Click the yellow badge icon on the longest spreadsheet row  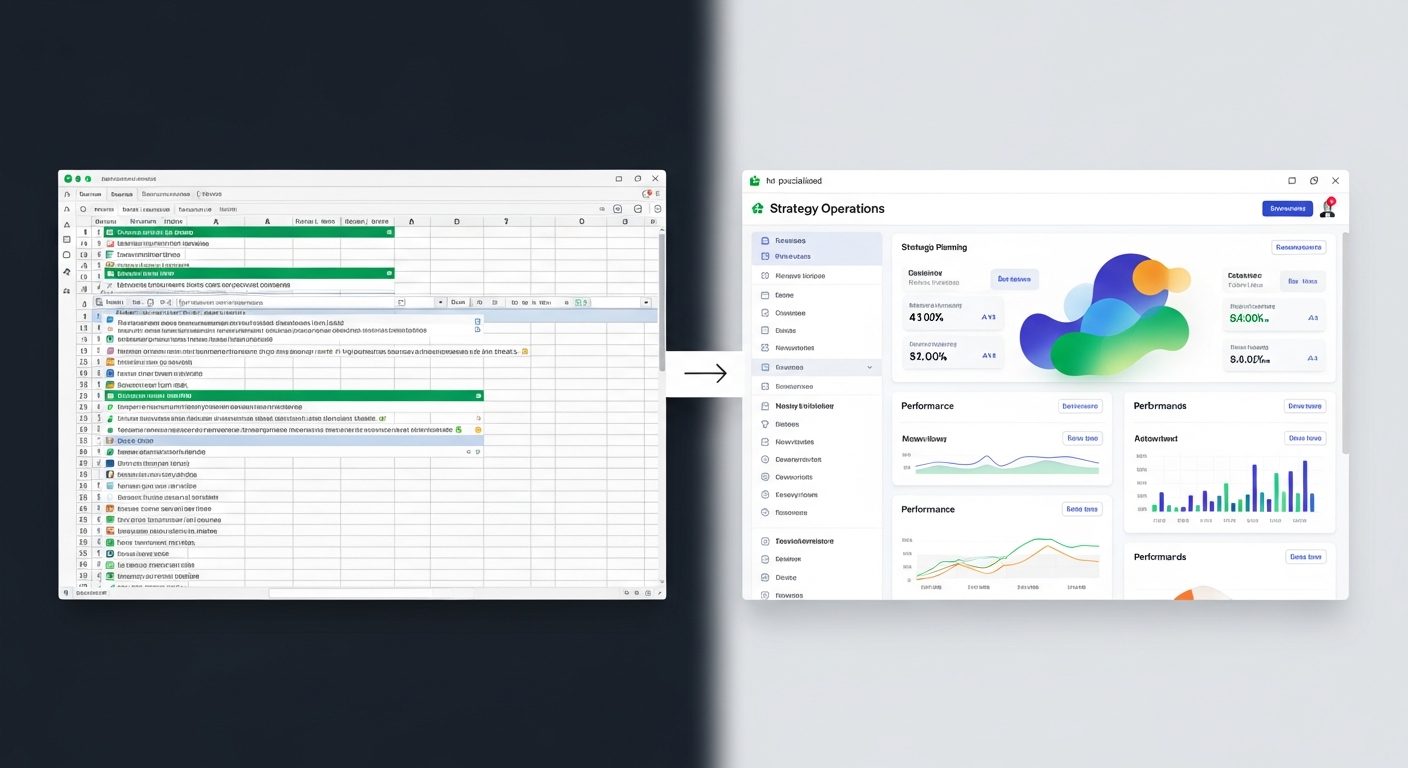525,352
